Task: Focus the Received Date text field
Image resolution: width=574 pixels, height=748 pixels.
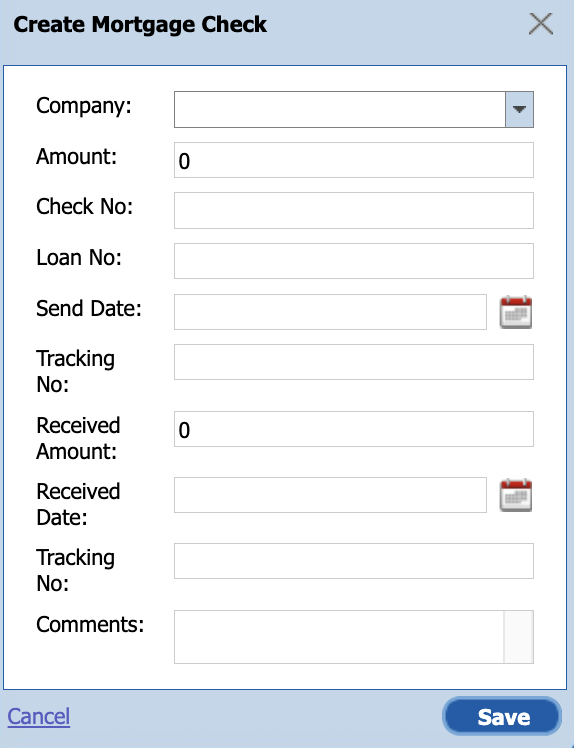Action: (330, 495)
